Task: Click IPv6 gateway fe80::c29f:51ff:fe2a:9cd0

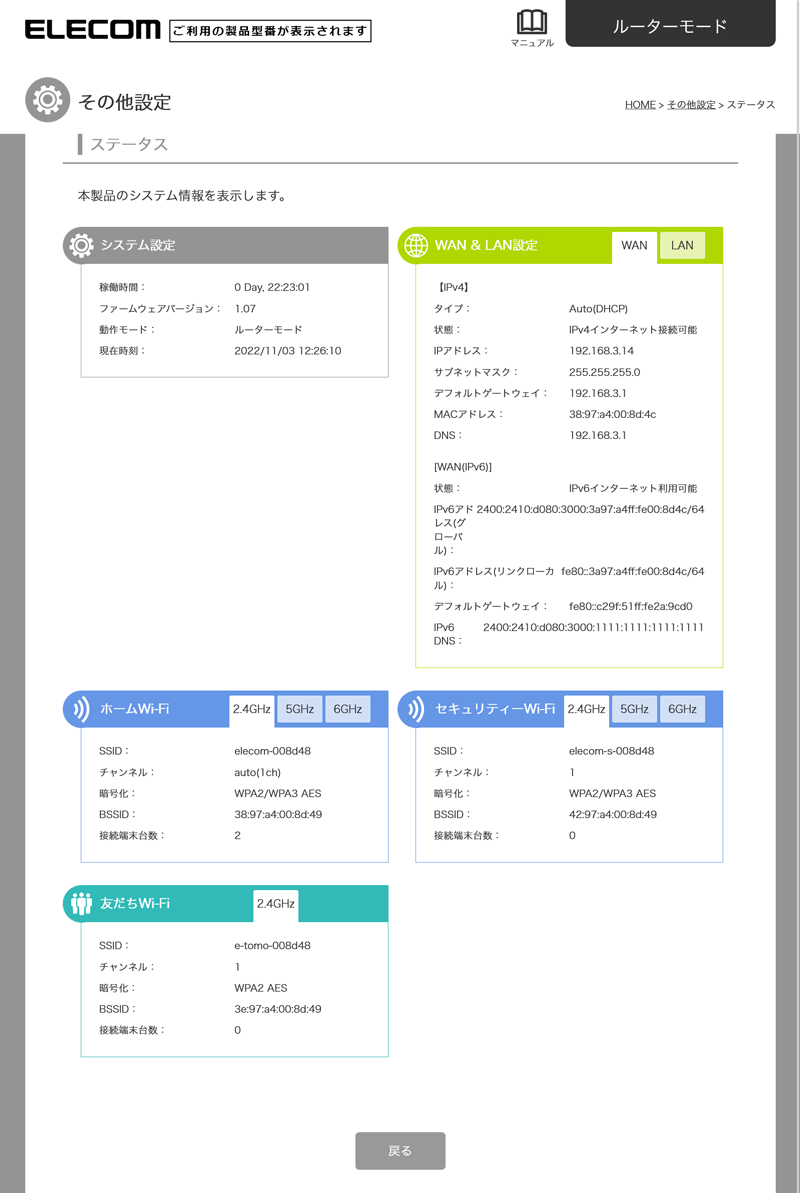Action: [631, 607]
